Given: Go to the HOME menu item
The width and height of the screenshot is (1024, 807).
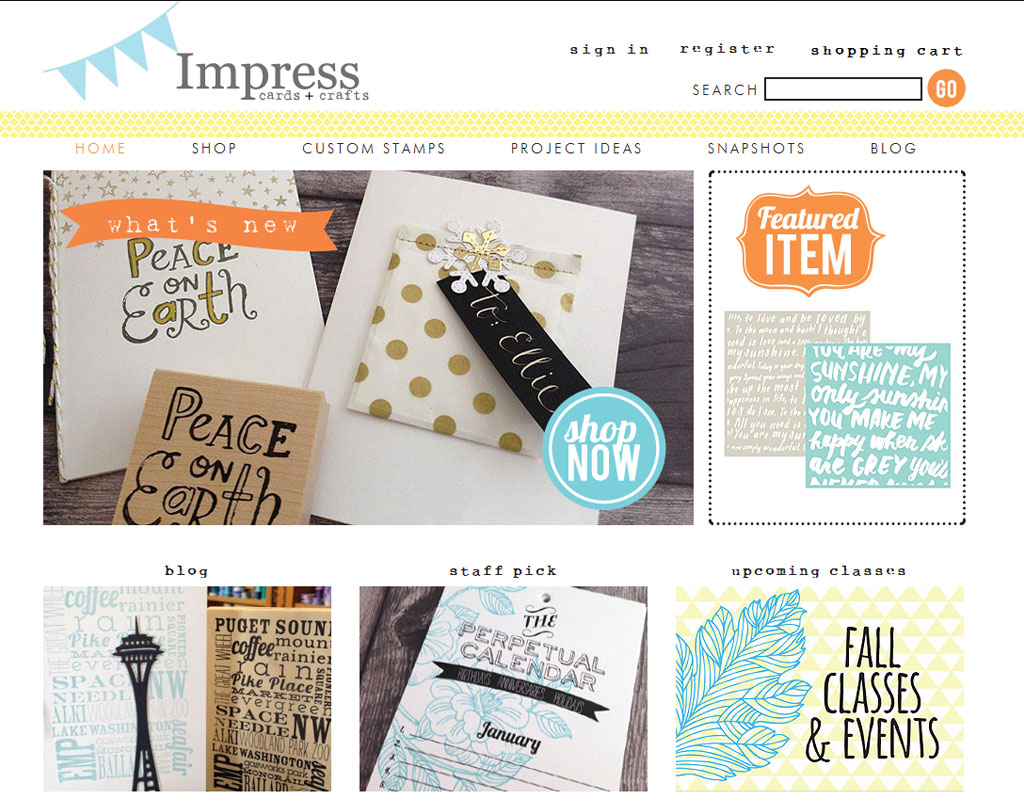Looking at the screenshot, I should 100,148.
